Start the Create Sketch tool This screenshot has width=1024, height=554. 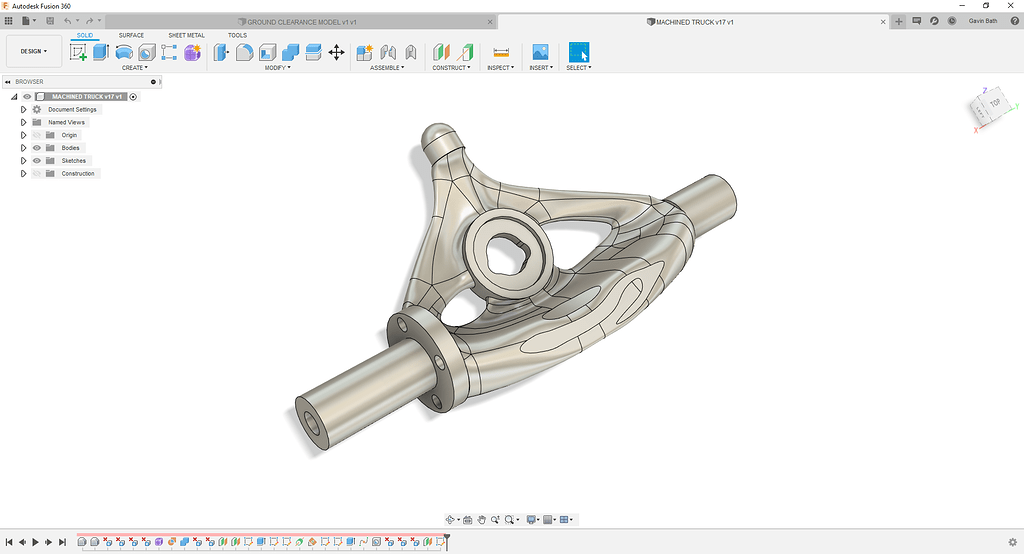78,52
